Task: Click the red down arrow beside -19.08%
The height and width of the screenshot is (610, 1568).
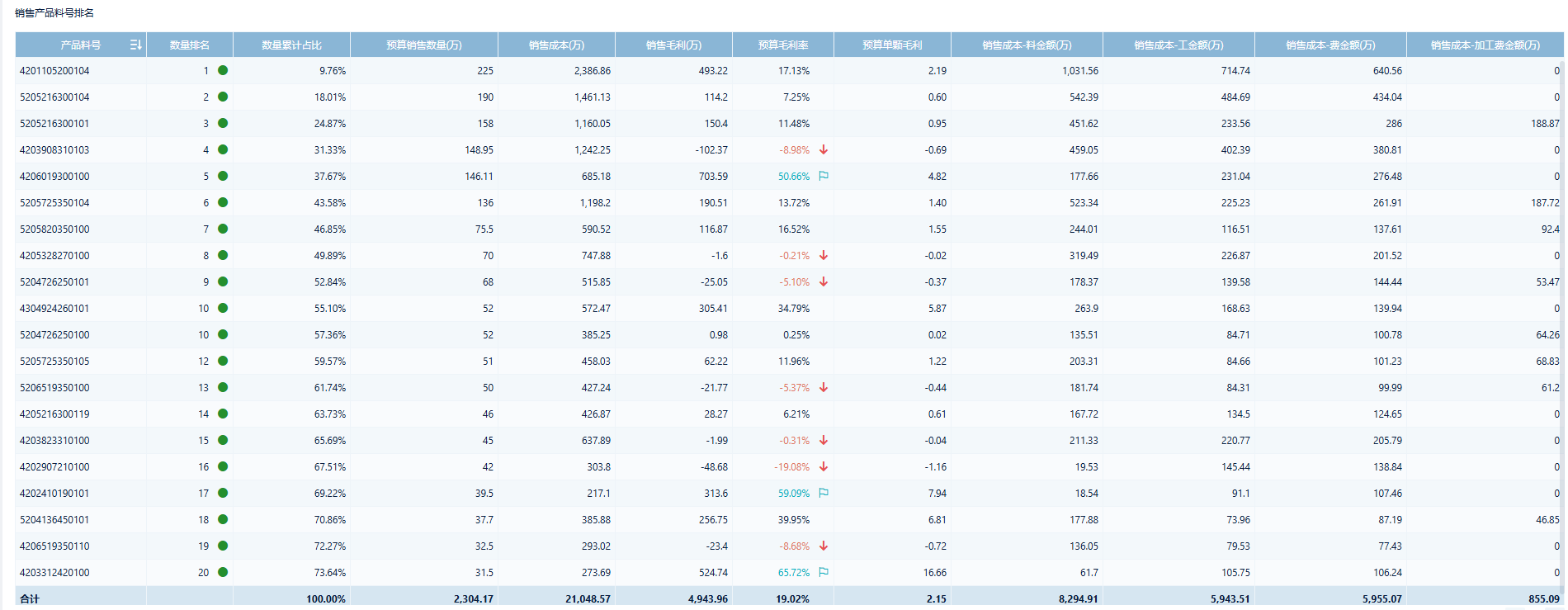Action: pos(824,467)
